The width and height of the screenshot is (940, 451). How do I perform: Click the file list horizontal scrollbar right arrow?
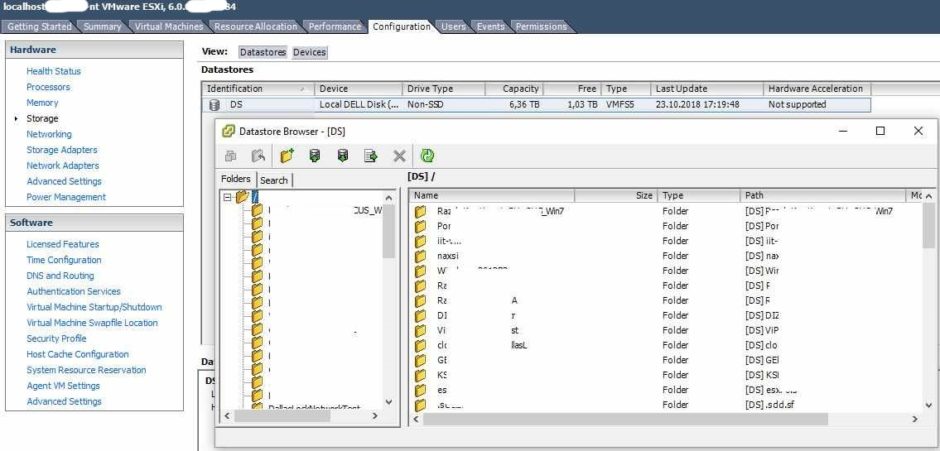915,419
